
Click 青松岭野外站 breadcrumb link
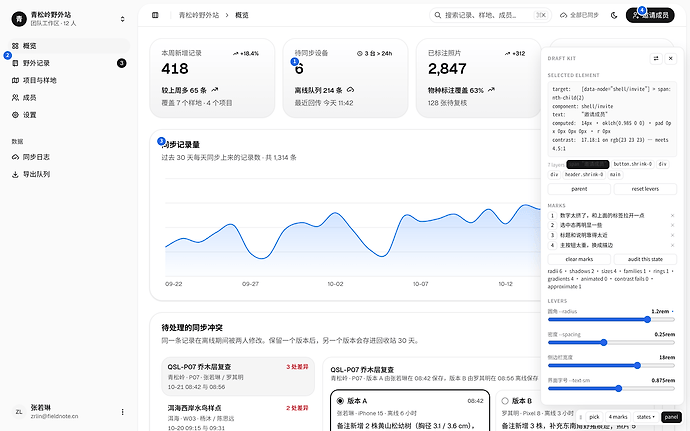coord(199,15)
